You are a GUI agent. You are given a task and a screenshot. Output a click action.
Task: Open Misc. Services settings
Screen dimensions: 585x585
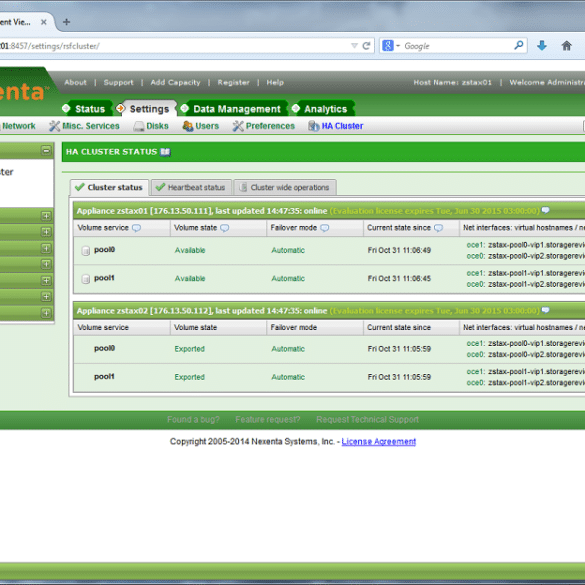pyautogui.click(x=84, y=126)
